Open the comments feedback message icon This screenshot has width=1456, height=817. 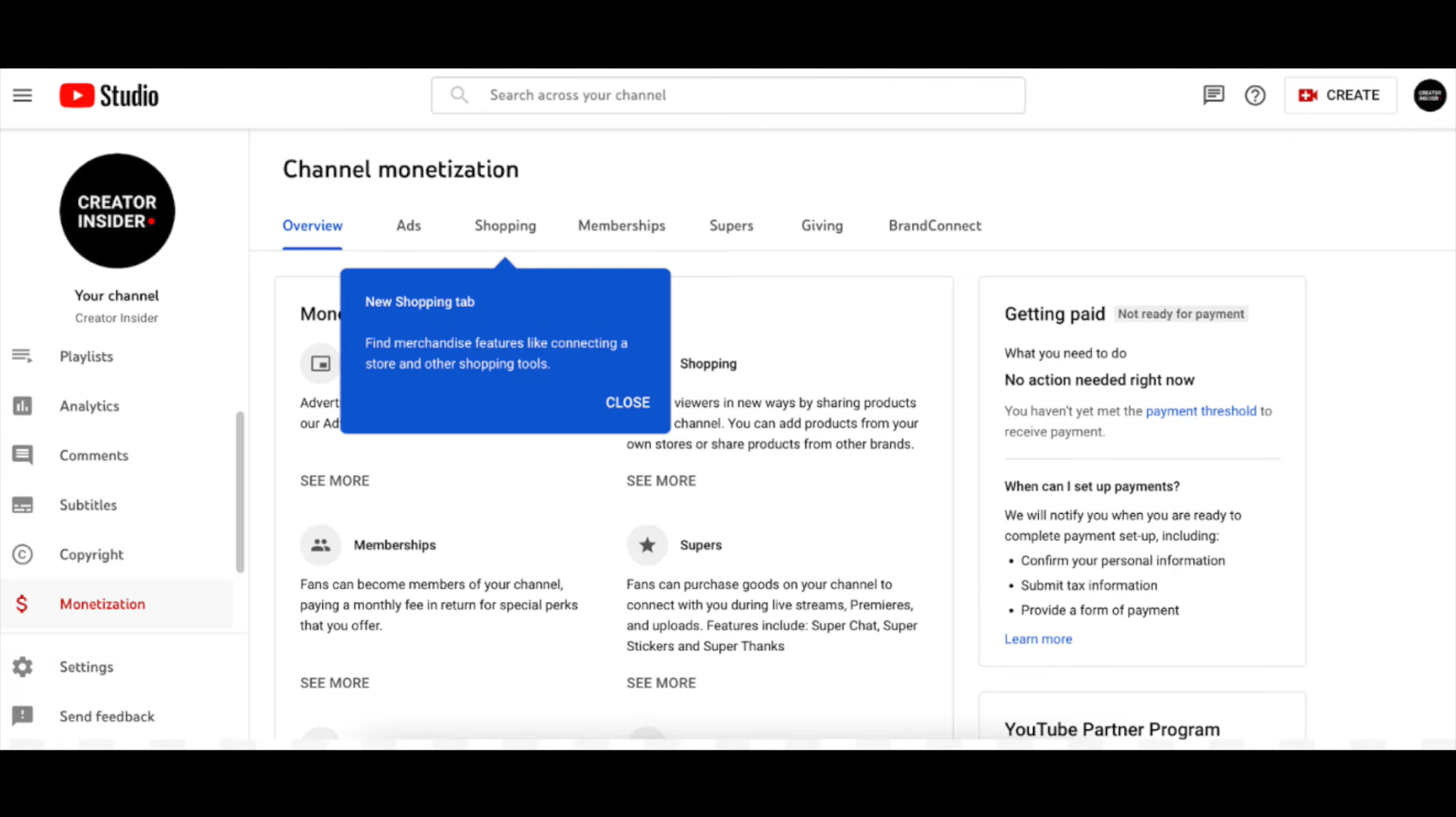(x=1213, y=95)
